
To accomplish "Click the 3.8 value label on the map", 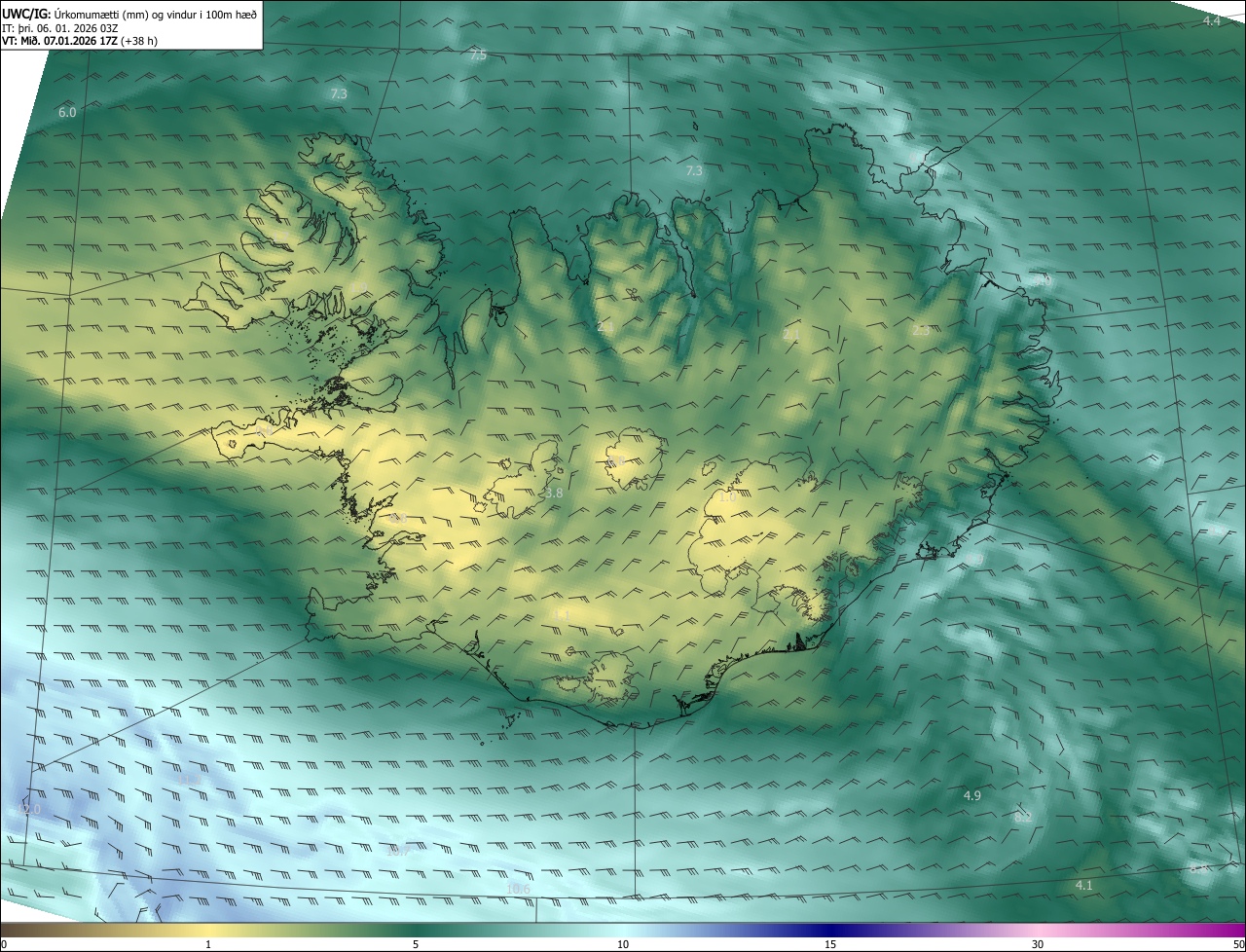I will [x=553, y=494].
